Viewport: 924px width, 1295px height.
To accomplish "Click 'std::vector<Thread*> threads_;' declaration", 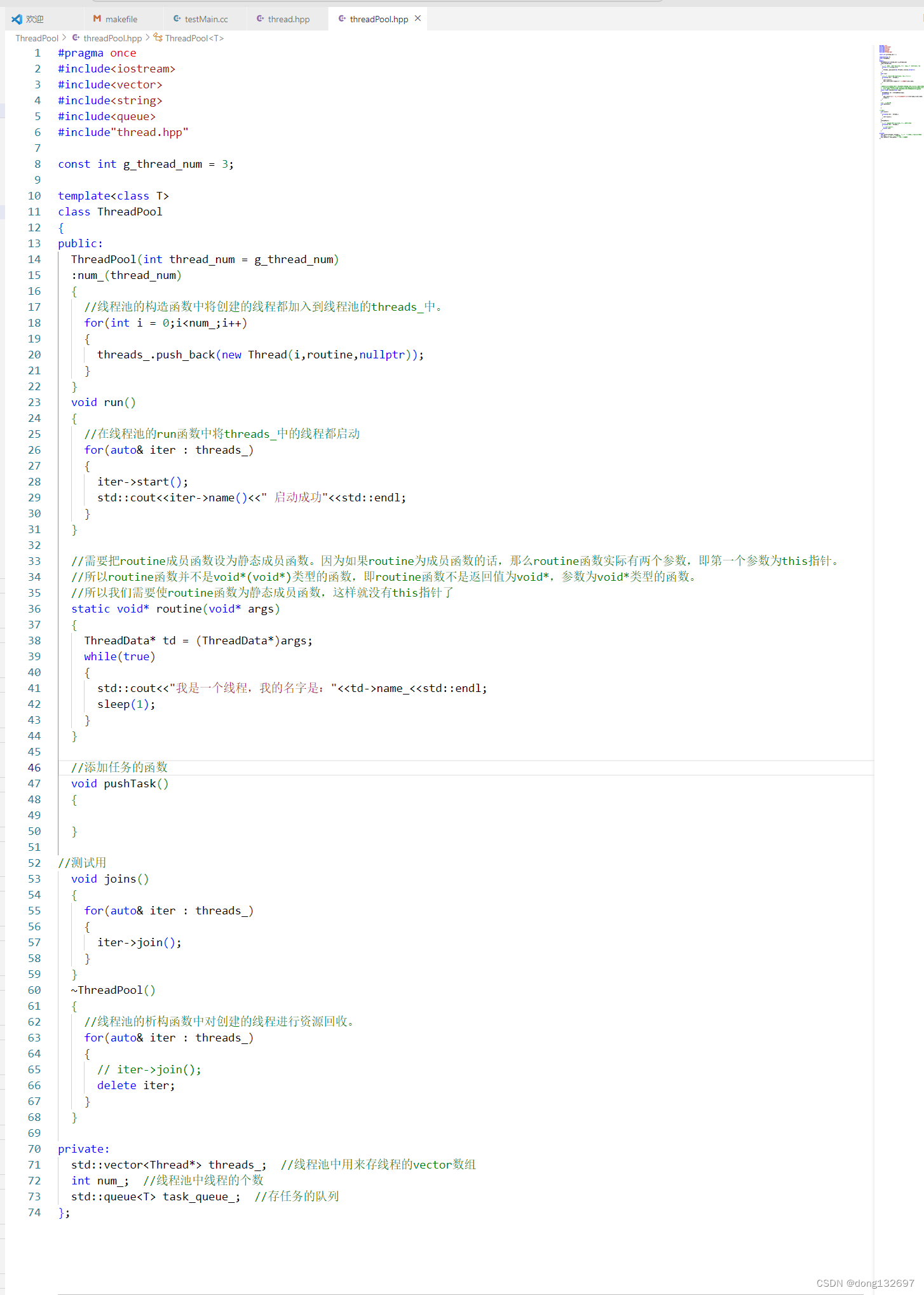I will (169, 1165).
